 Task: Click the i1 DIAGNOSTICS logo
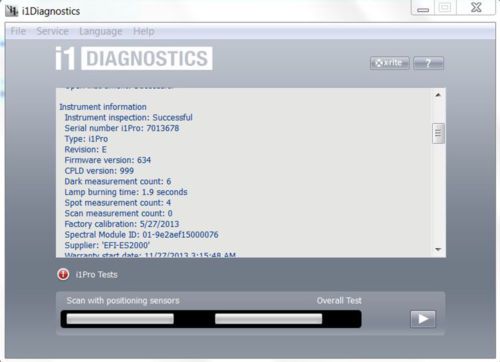134,58
